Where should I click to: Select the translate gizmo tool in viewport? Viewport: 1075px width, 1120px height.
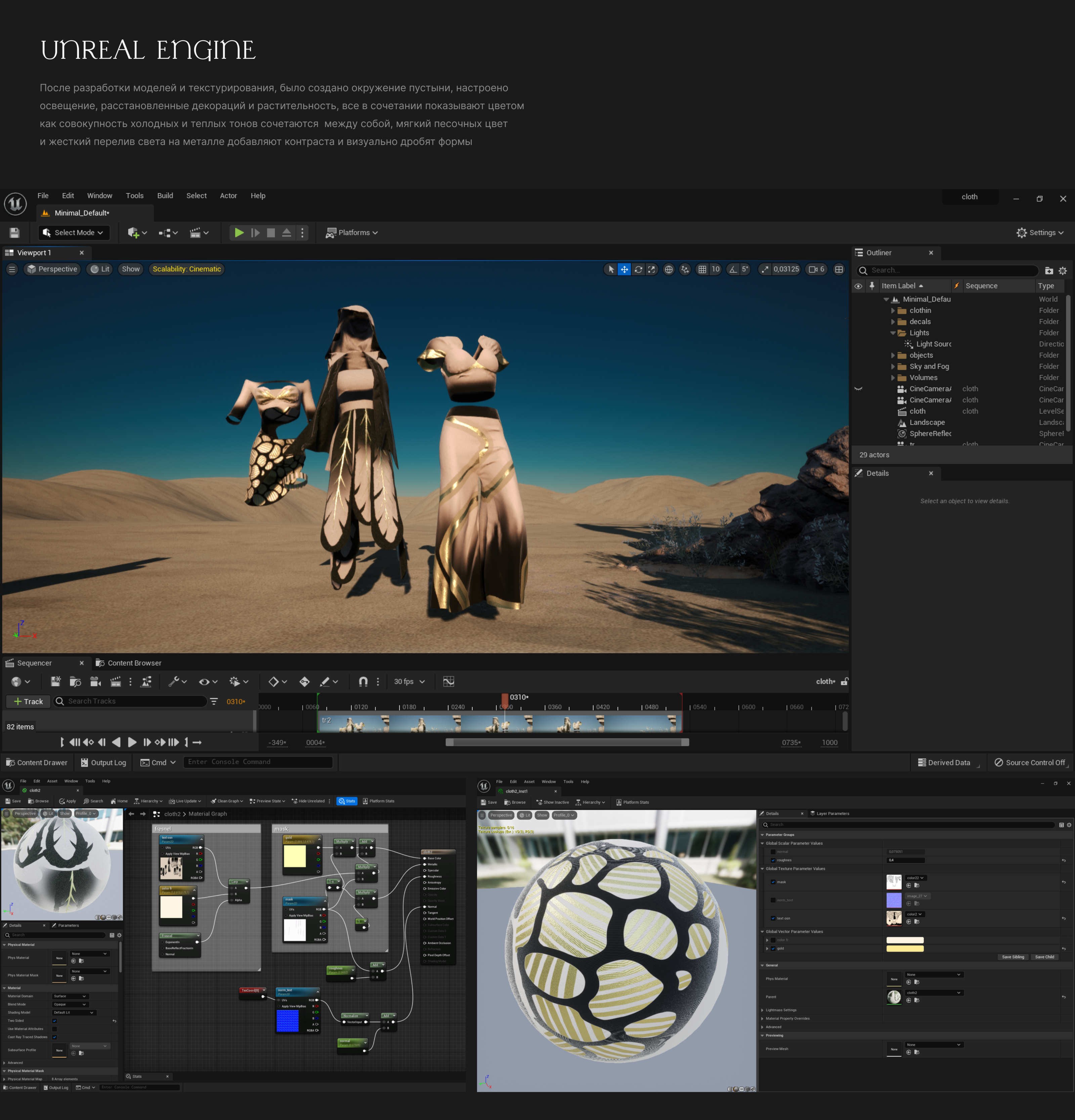coord(624,269)
